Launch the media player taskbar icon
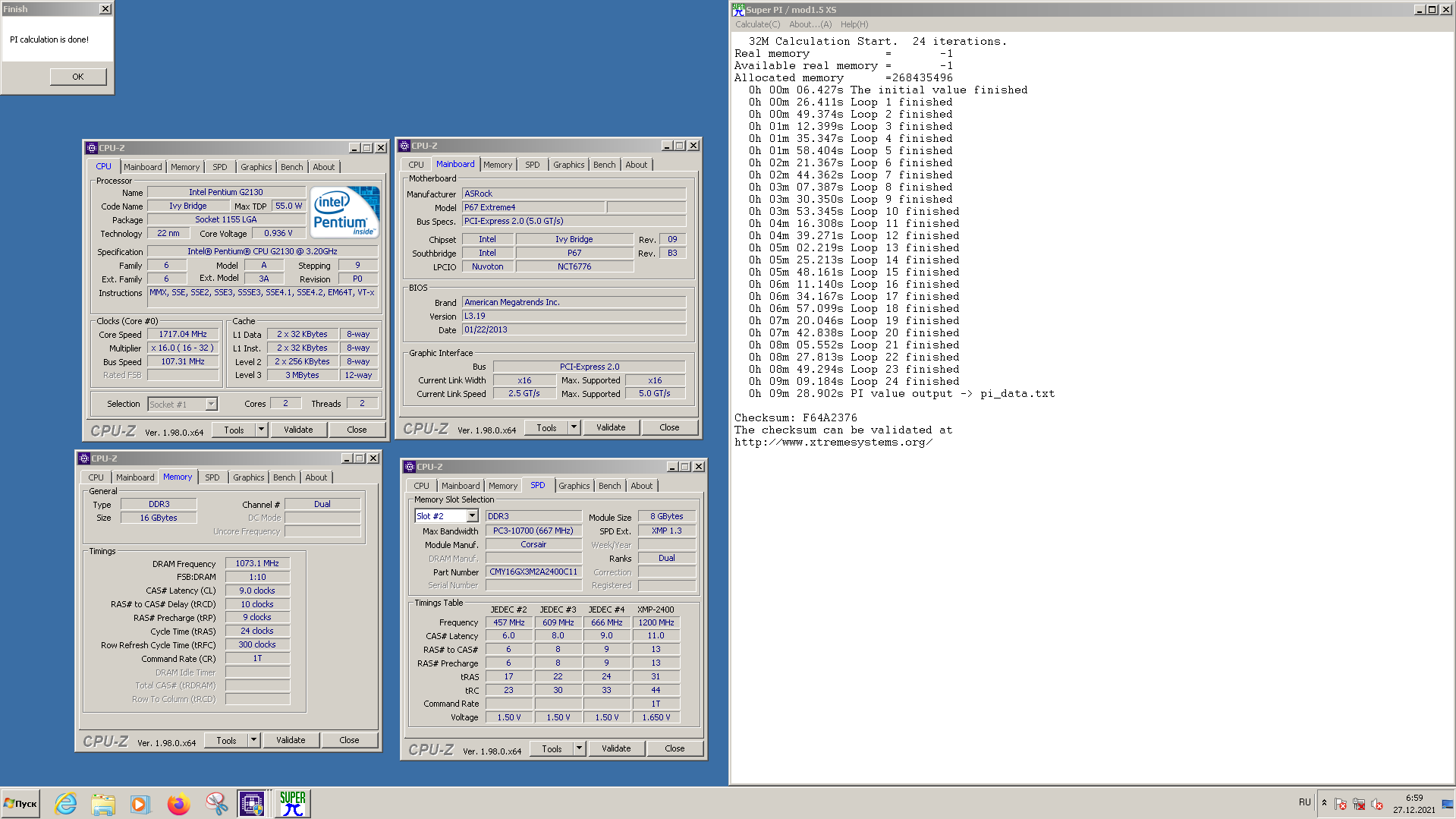Viewport: 1456px width, 819px height. 140,803
